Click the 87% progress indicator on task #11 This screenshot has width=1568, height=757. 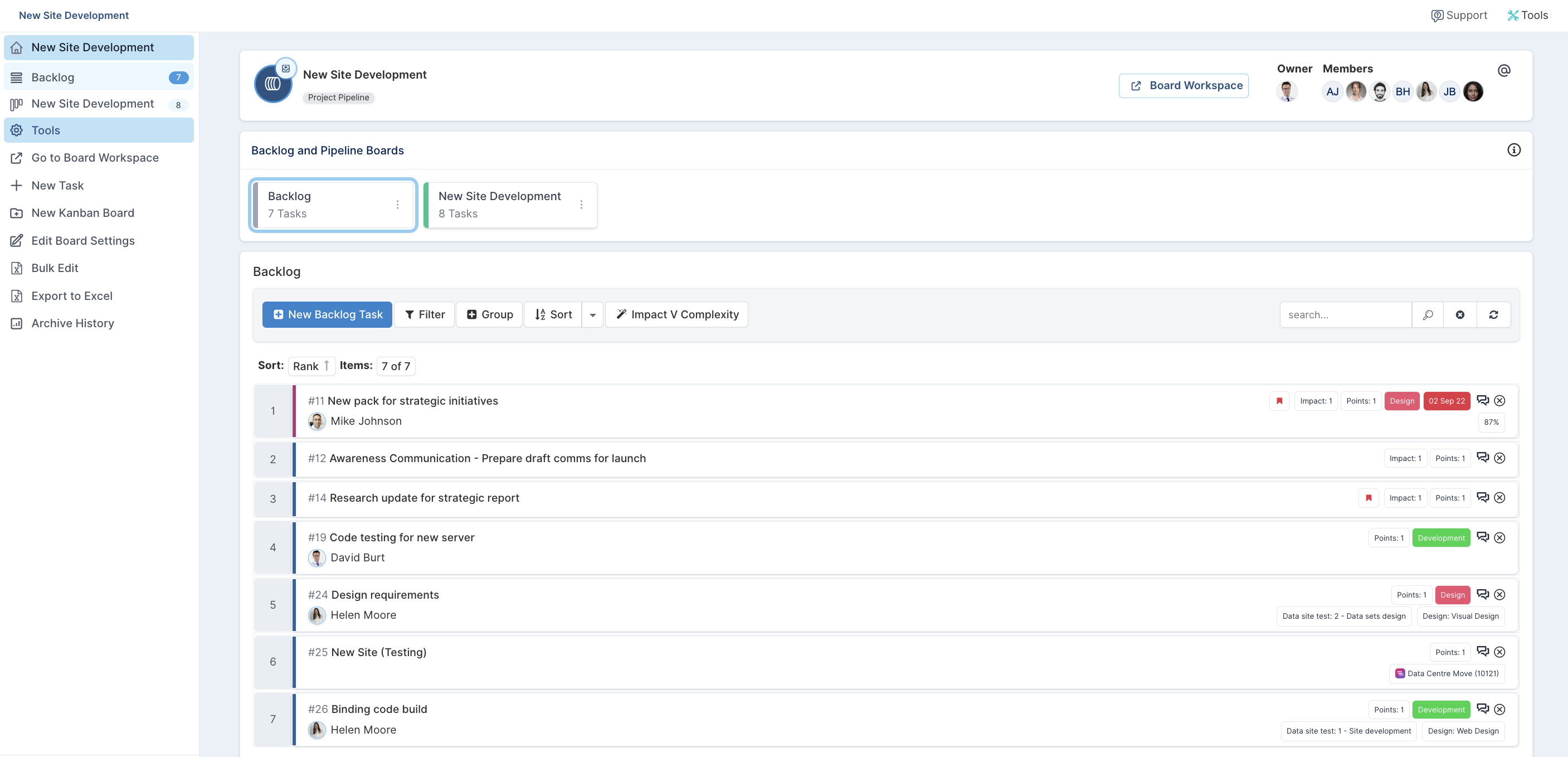point(1491,422)
